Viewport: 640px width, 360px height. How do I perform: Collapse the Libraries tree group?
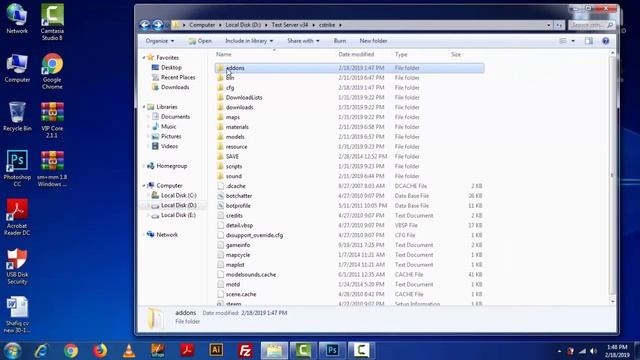pos(144,107)
